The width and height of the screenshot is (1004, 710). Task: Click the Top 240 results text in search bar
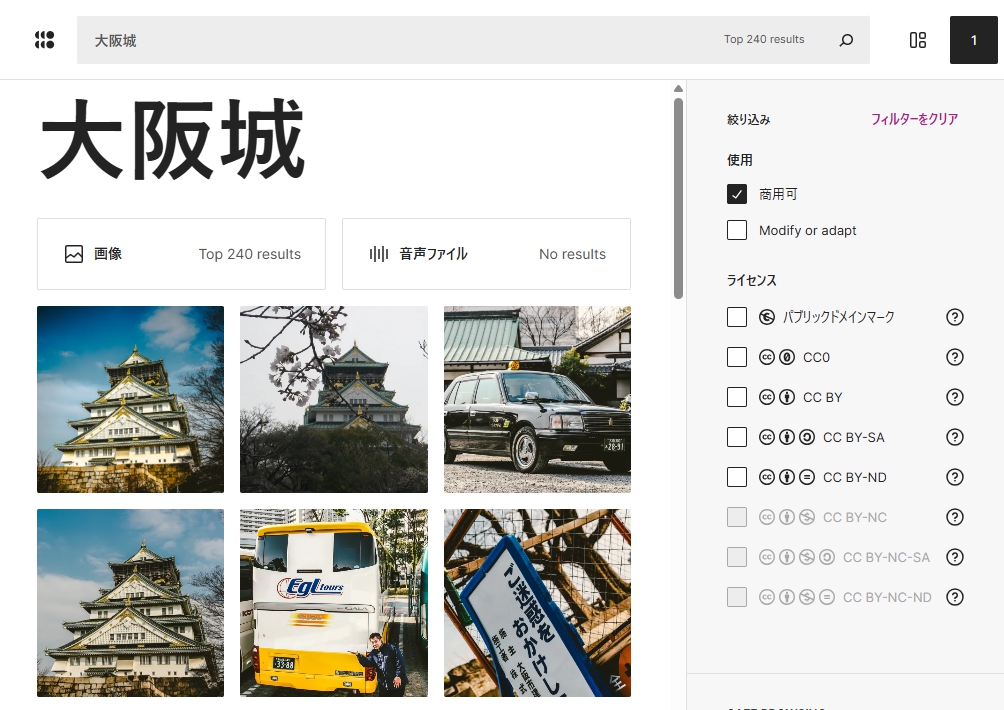click(764, 39)
